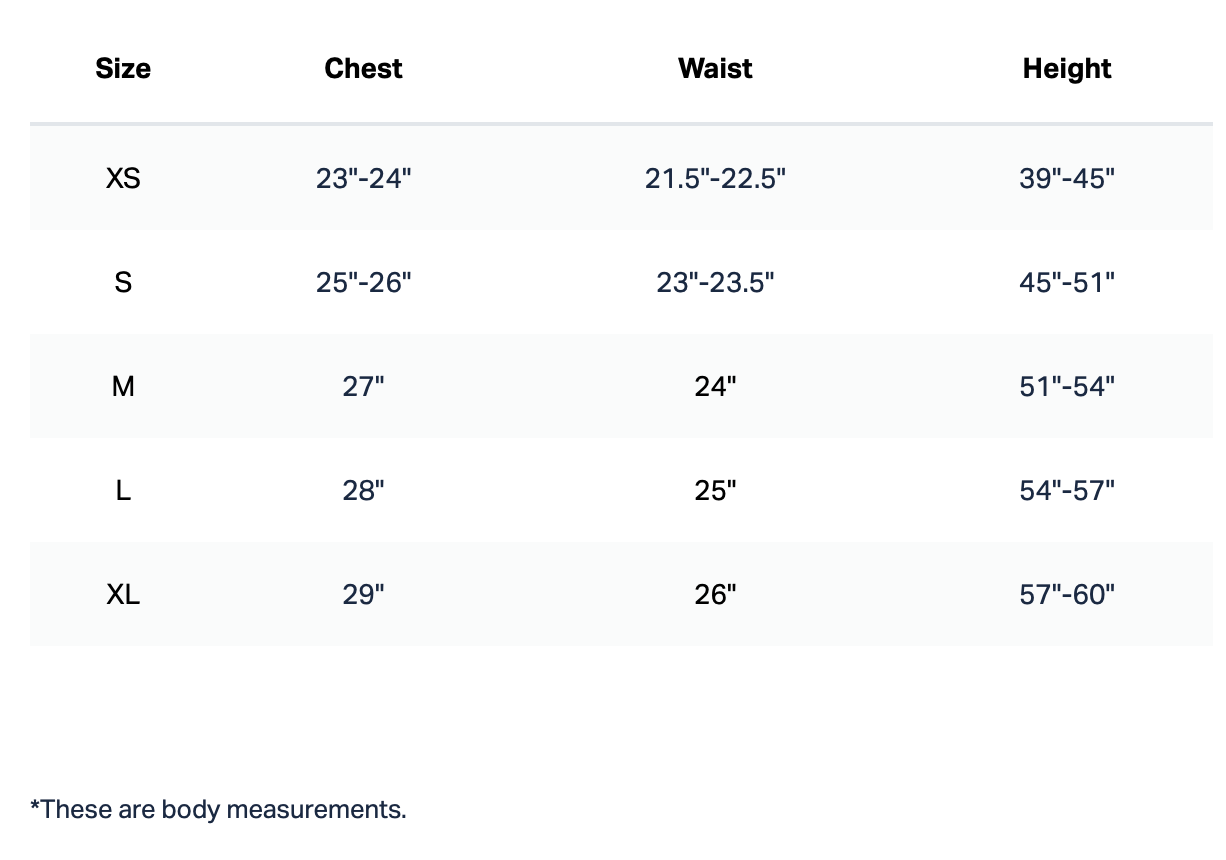The height and width of the screenshot is (860, 1226).
Task: Select the L size row label
Action: coord(123,491)
